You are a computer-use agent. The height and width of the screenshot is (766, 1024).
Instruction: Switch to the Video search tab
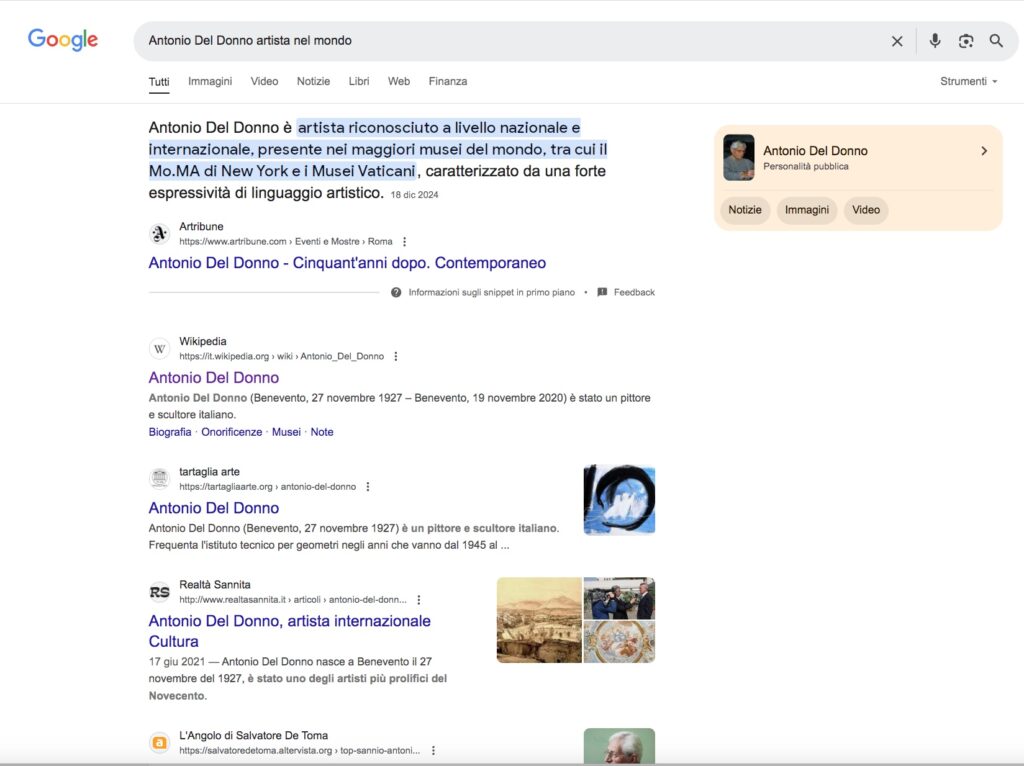pyautogui.click(x=264, y=82)
